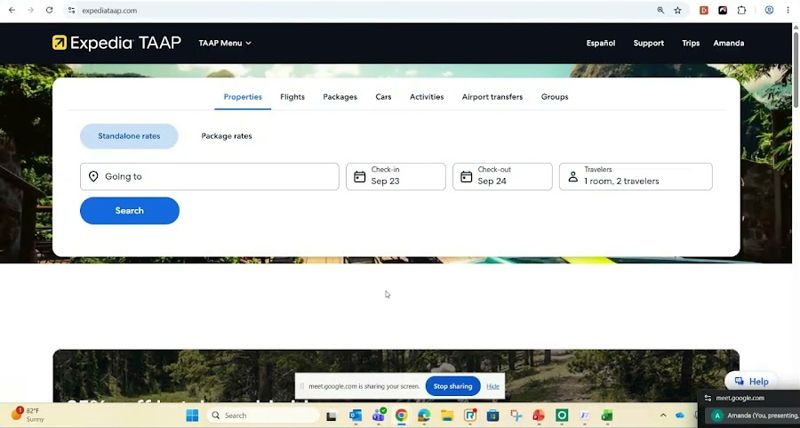This screenshot has width=800, height=428.
Task: Open the Chrome three-dot menu
Action: click(788, 10)
